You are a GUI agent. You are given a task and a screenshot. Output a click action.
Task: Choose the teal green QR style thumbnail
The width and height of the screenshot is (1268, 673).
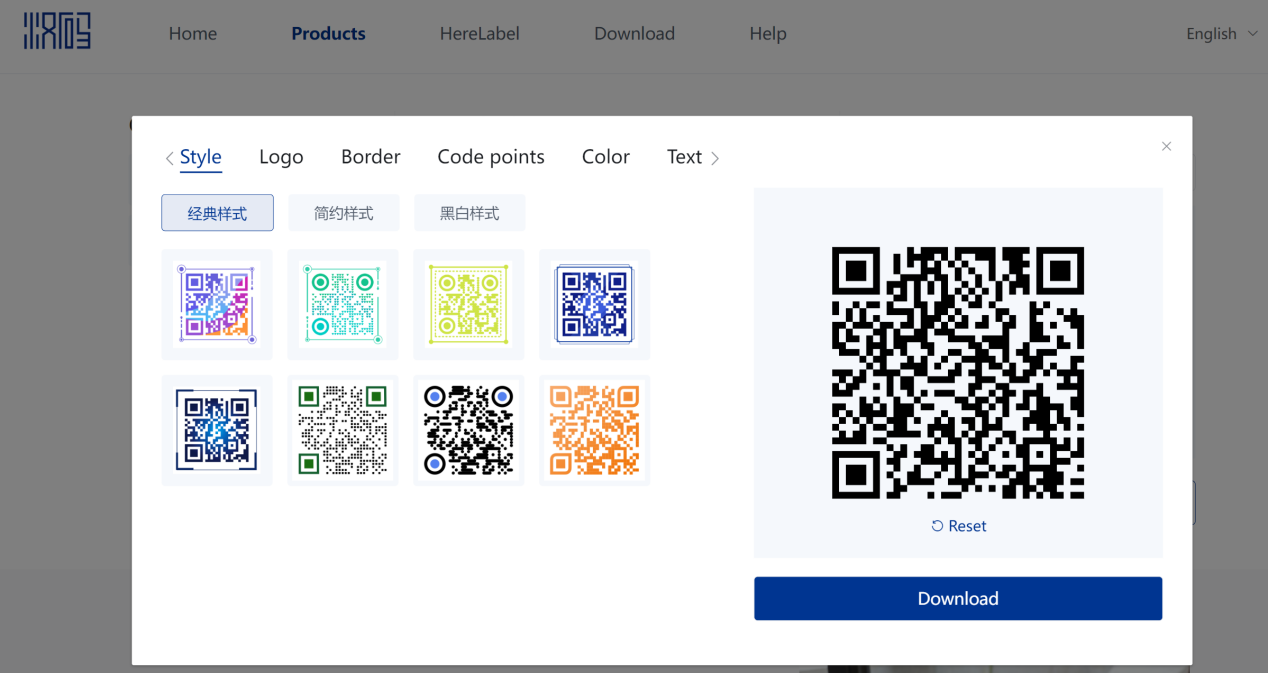[x=343, y=304]
